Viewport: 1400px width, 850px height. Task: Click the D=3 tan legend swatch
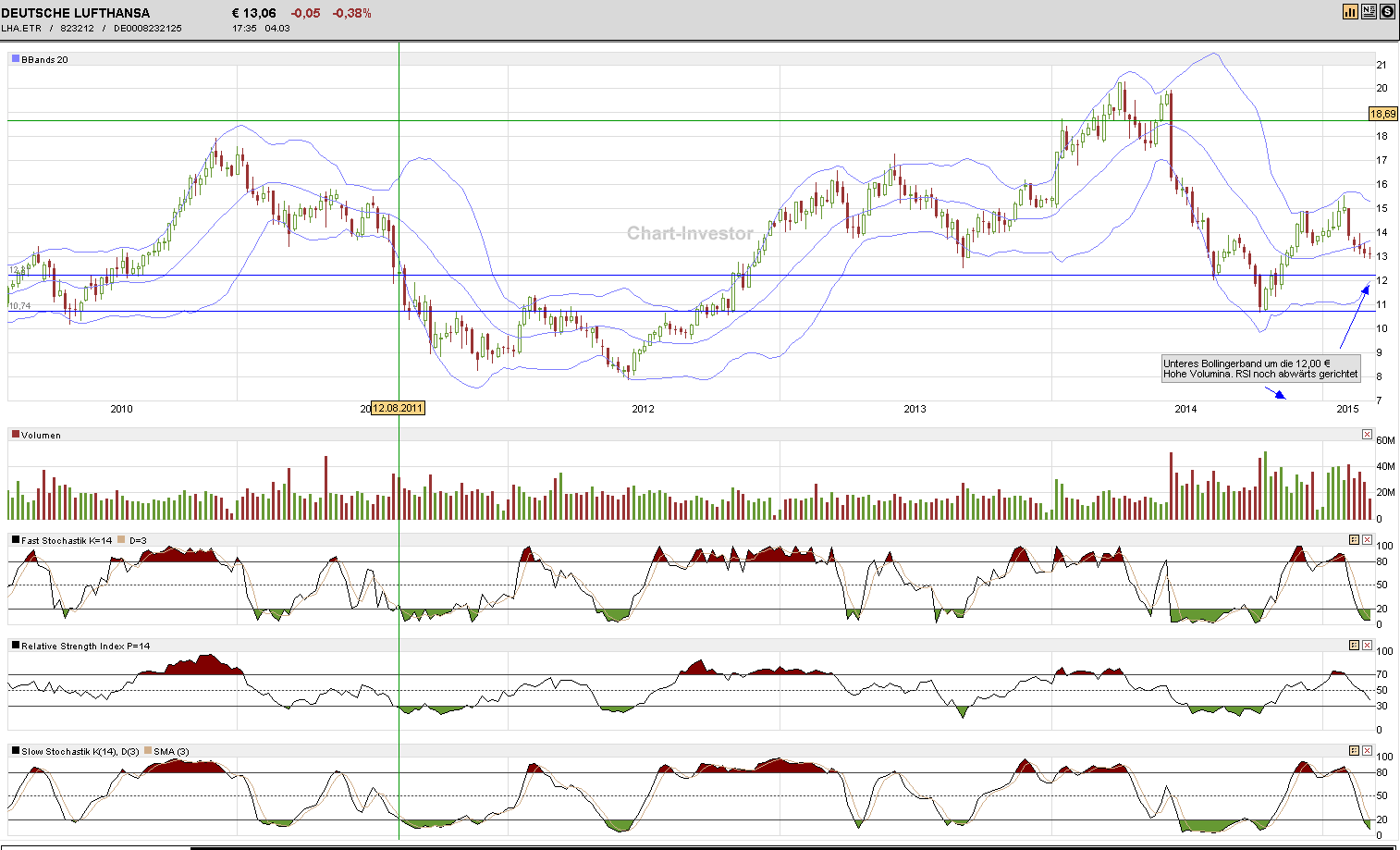pos(121,540)
